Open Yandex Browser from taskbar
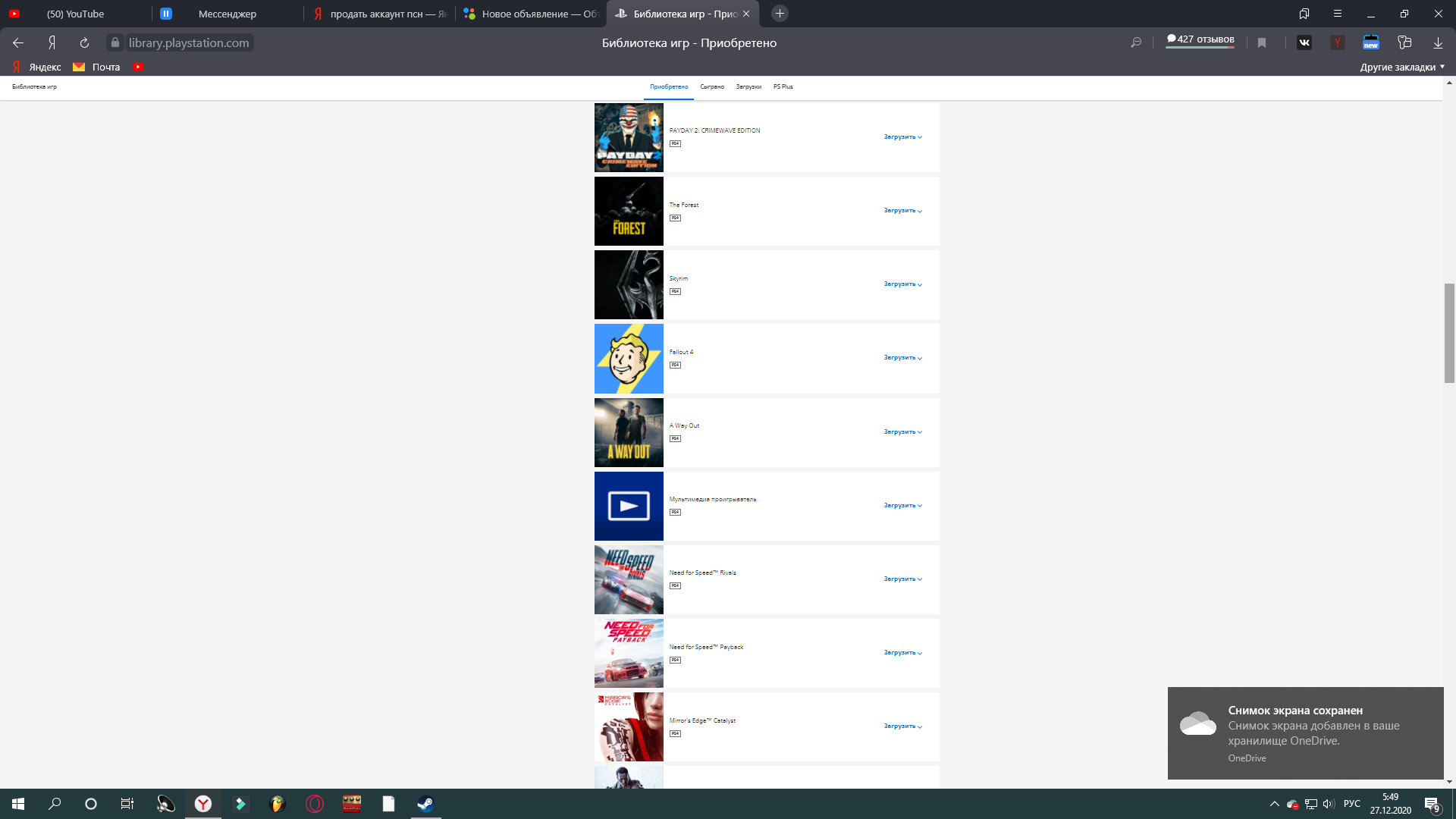Screen dimensions: 1456x819 (x=203, y=804)
